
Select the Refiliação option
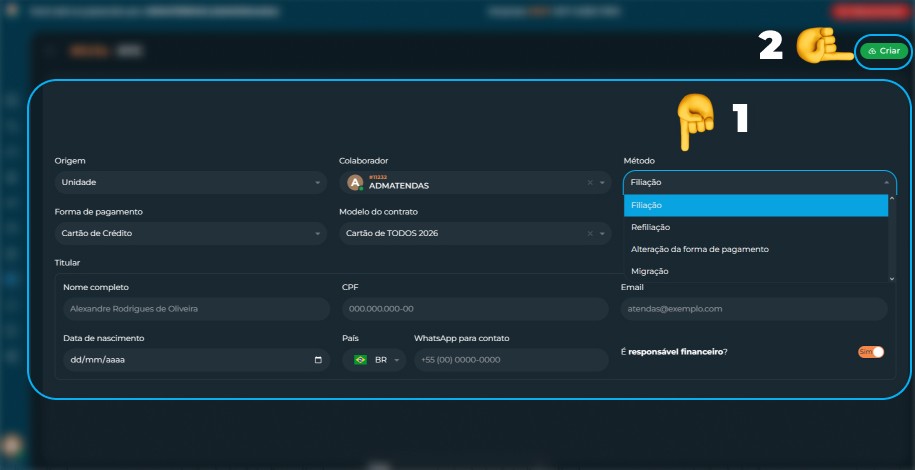point(756,227)
